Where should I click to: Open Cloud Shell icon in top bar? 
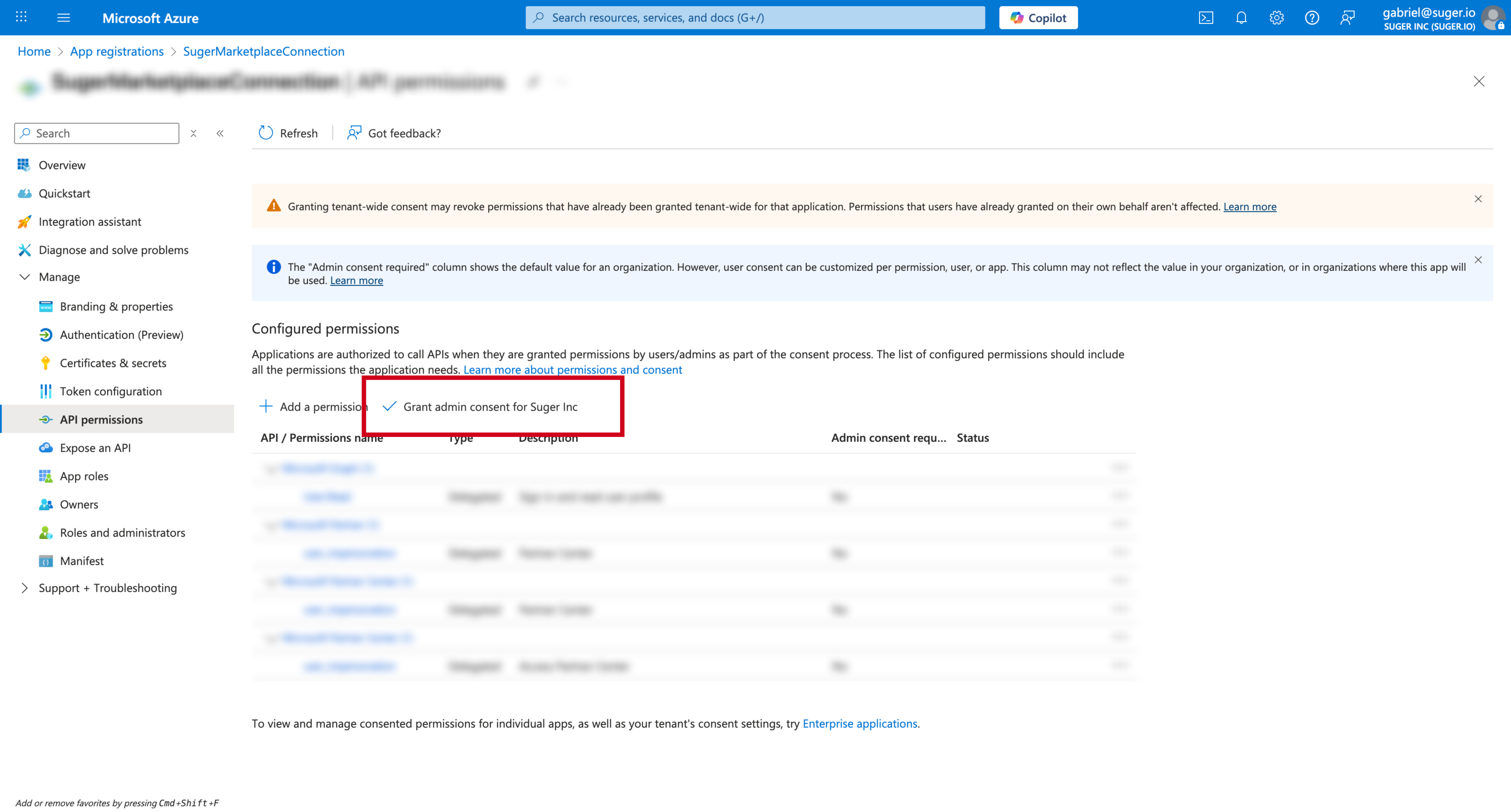pyautogui.click(x=1206, y=18)
